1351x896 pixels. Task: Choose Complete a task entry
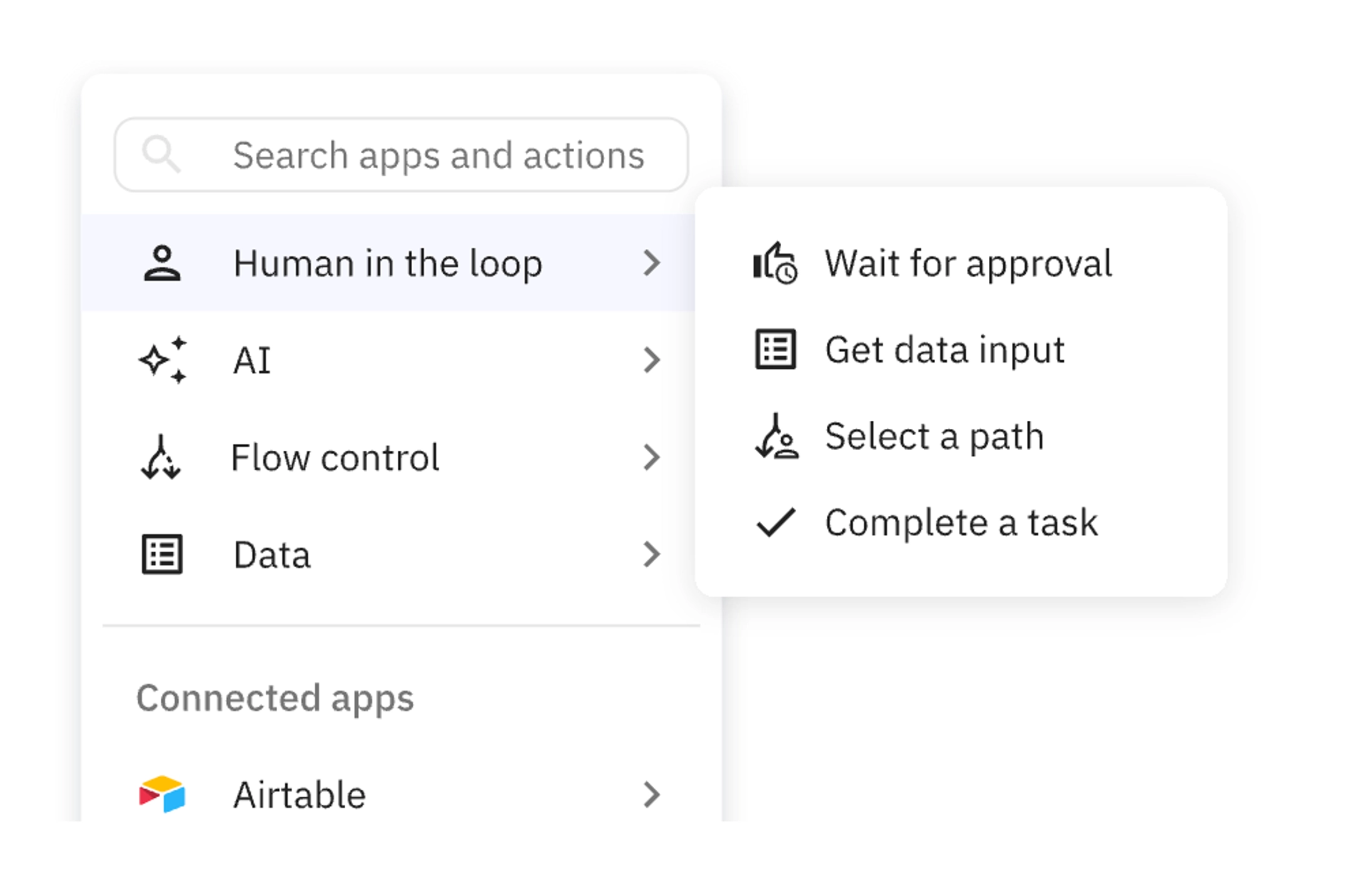pyautogui.click(x=961, y=522)
